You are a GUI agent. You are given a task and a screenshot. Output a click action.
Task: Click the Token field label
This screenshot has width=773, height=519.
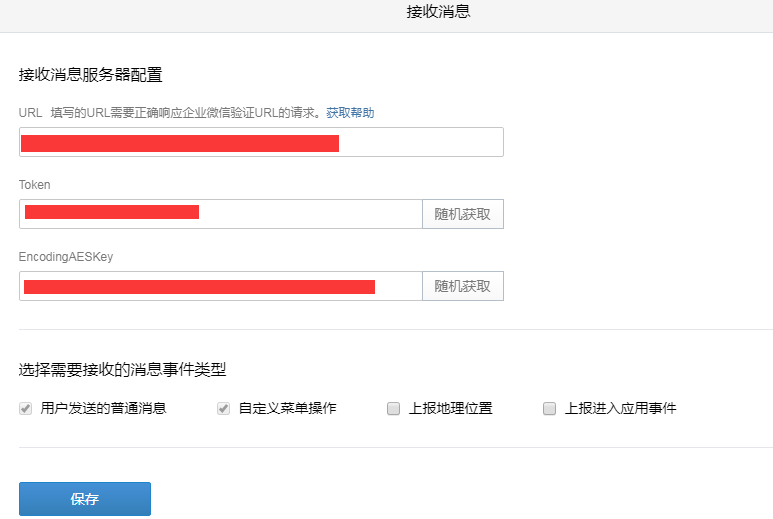pos(35,185)
